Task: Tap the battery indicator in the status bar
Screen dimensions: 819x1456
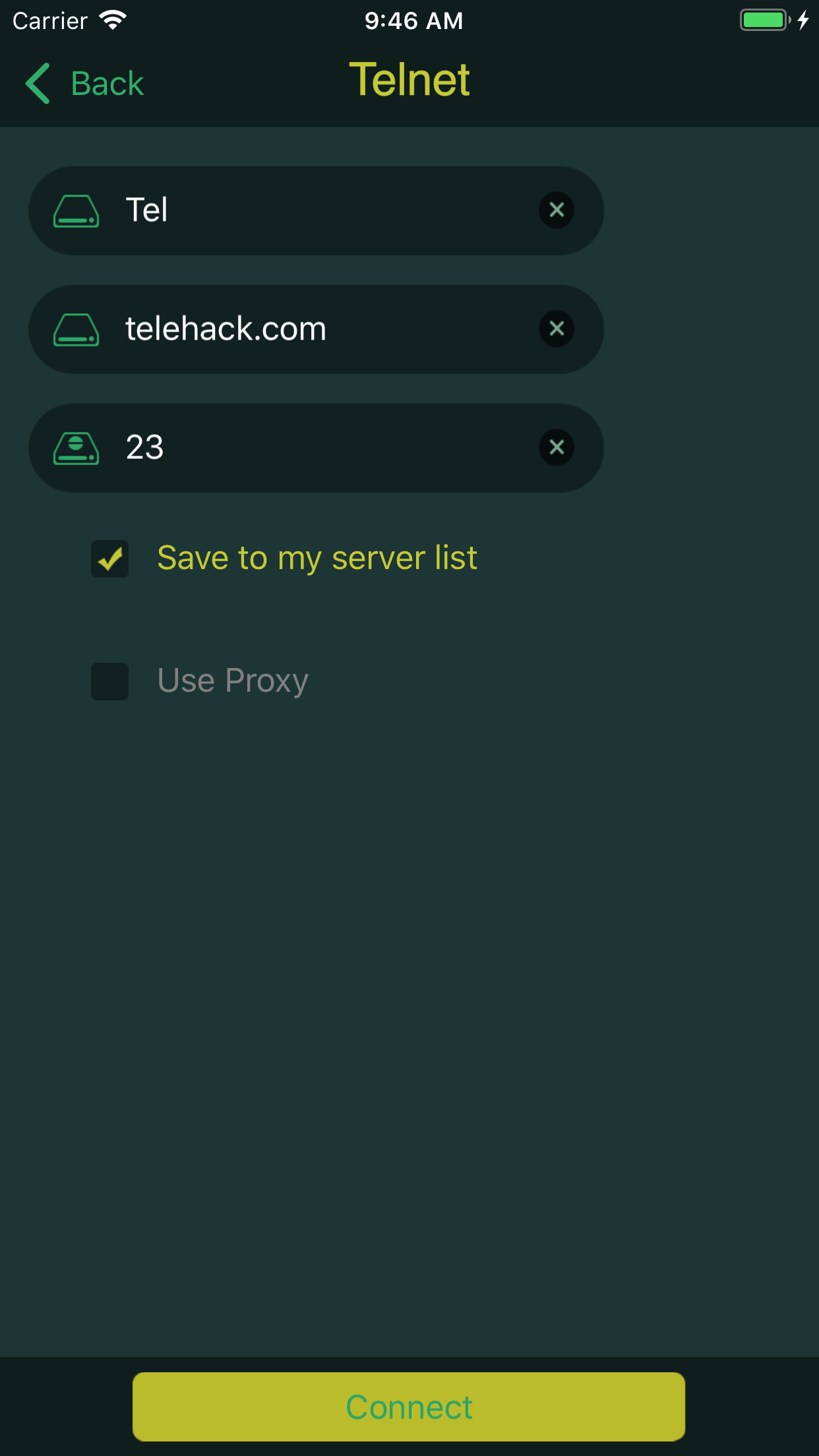Action: (765, 20)
